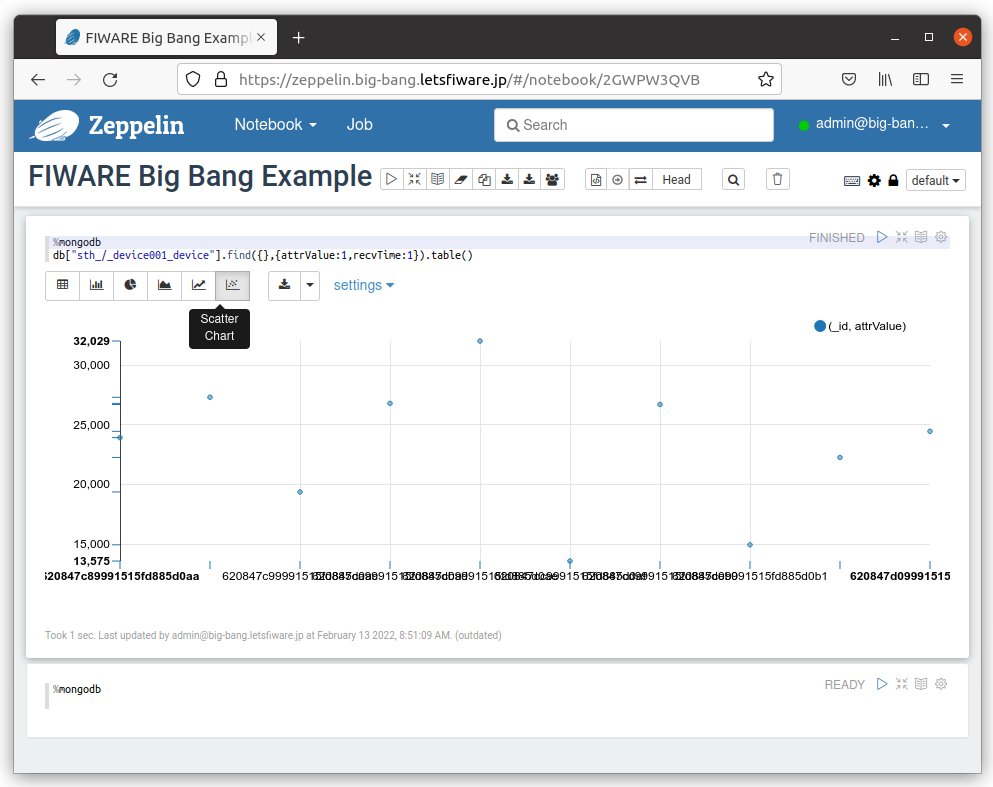993x787 pixels.
Task: Bookmark page with star icon
Action: 766,79
